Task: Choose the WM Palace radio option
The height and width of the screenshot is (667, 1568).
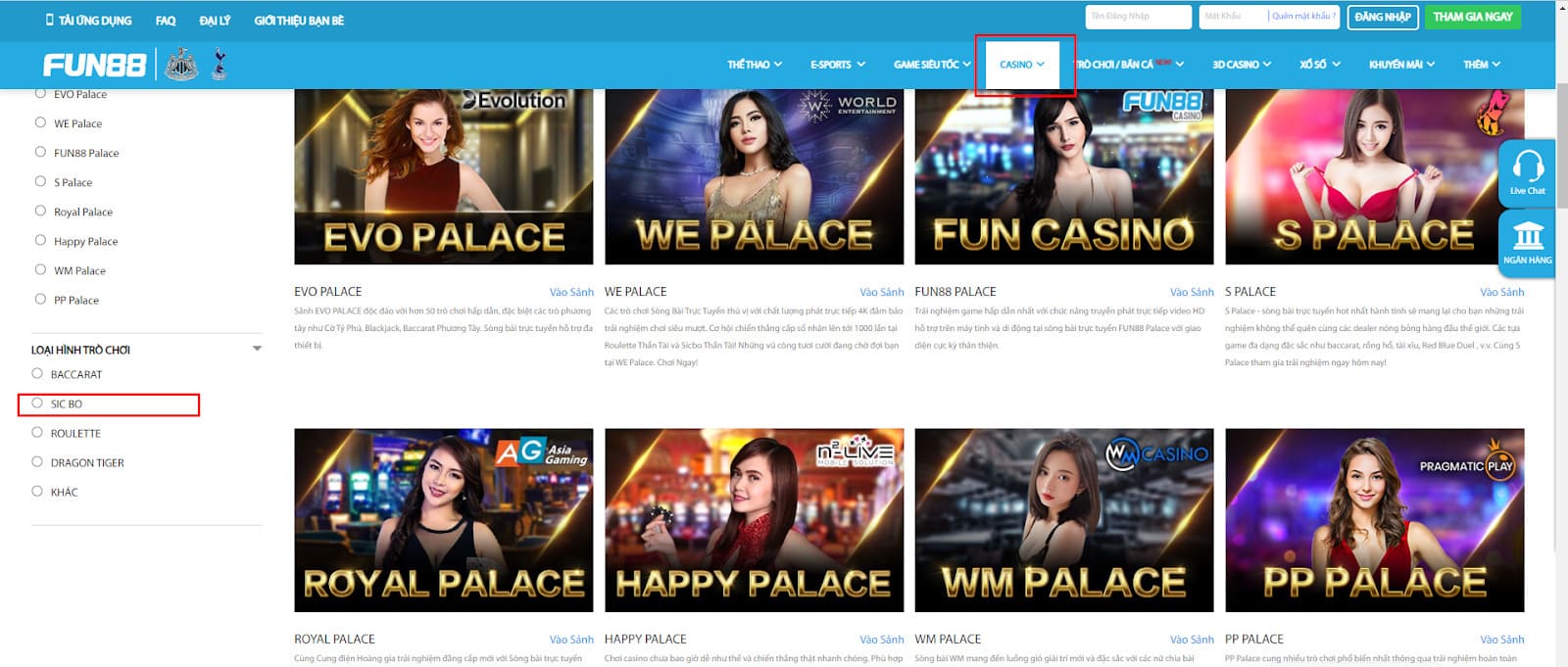Action: [x=40, y=269]
